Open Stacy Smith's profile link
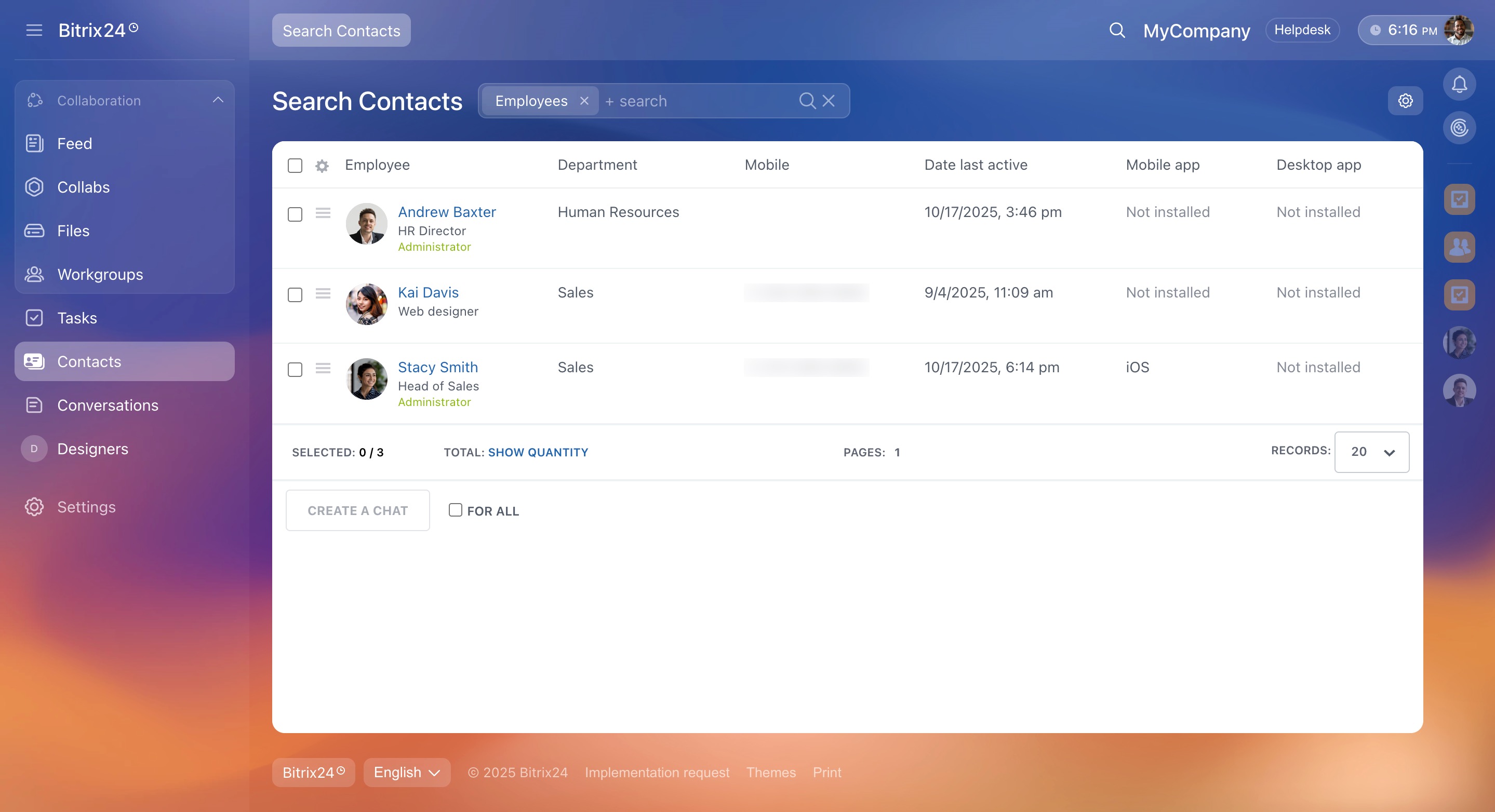The height and width of the screenshot is (812, 1495). (437, 367)
